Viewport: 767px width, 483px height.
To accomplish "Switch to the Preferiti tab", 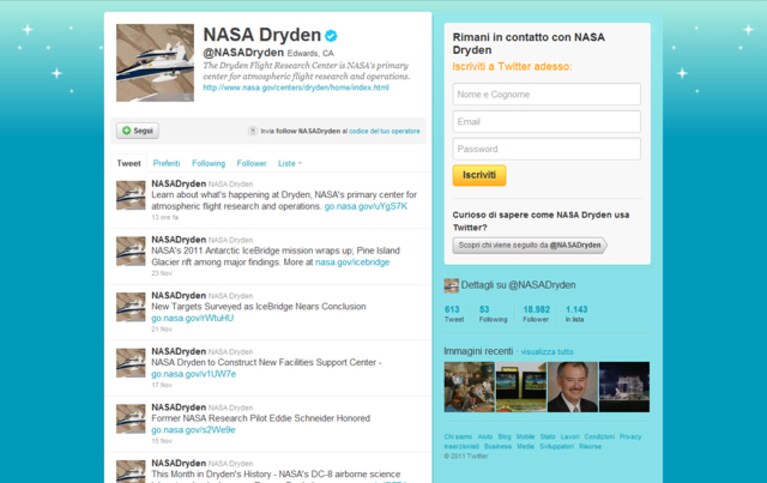I will tap(166, 163).
